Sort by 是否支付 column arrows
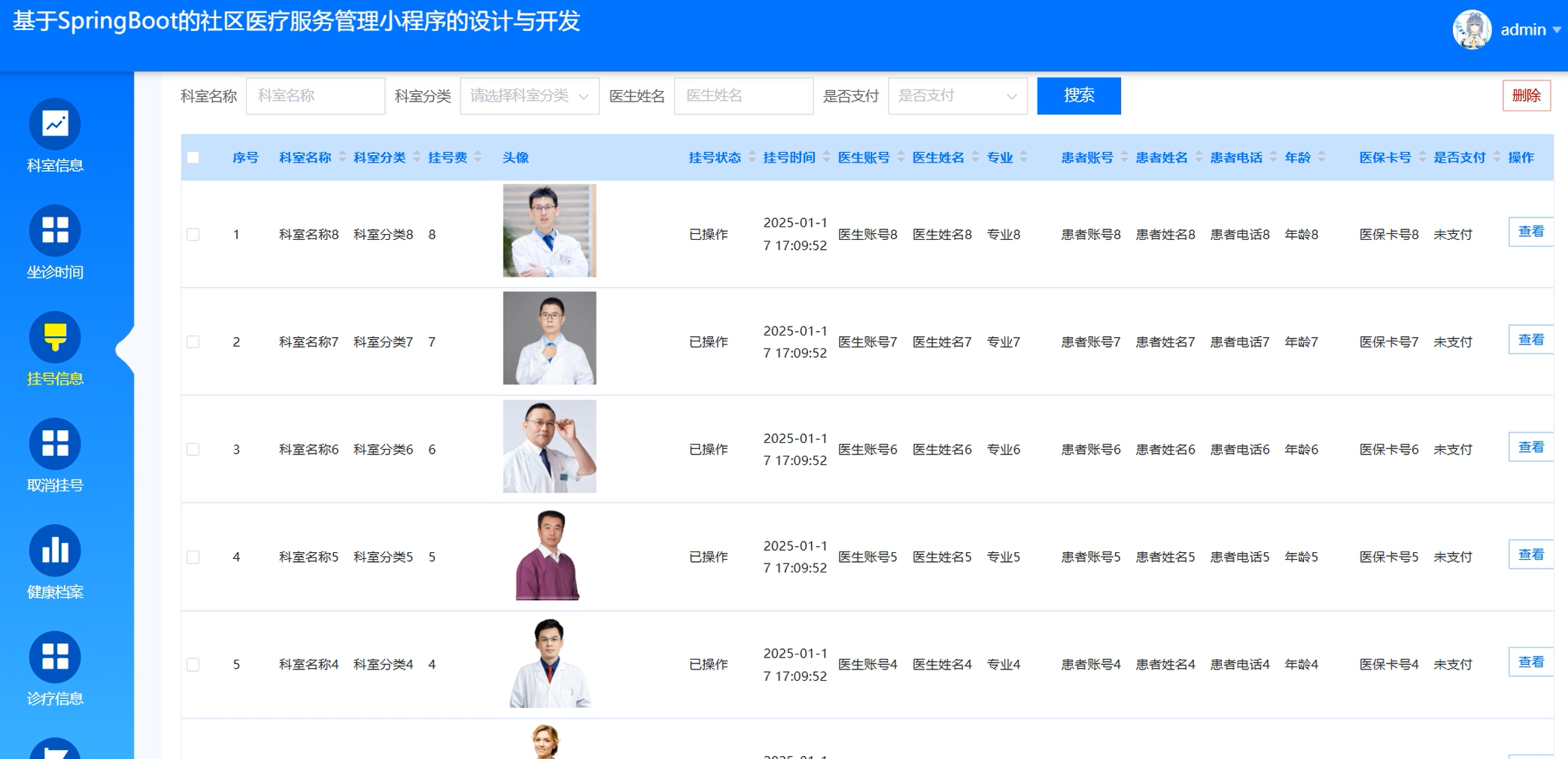The width and height of the screenshot is (1568, 759). pos(1497,157)
